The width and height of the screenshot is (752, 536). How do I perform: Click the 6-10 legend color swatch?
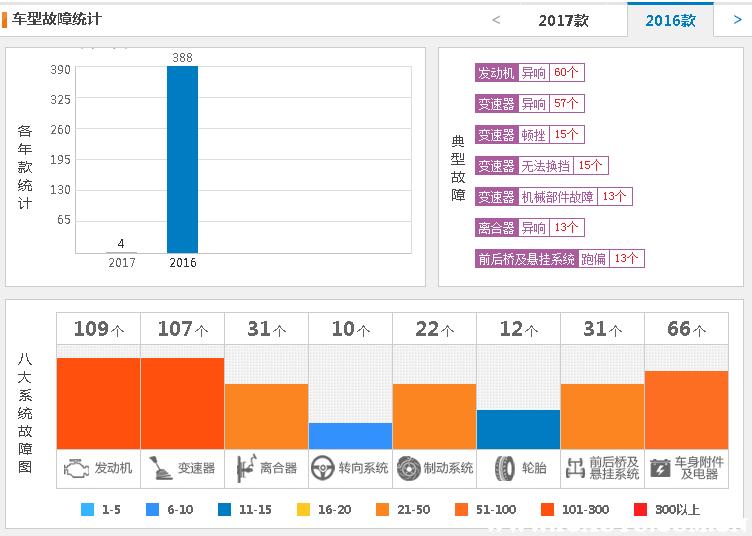coord(153,509)
